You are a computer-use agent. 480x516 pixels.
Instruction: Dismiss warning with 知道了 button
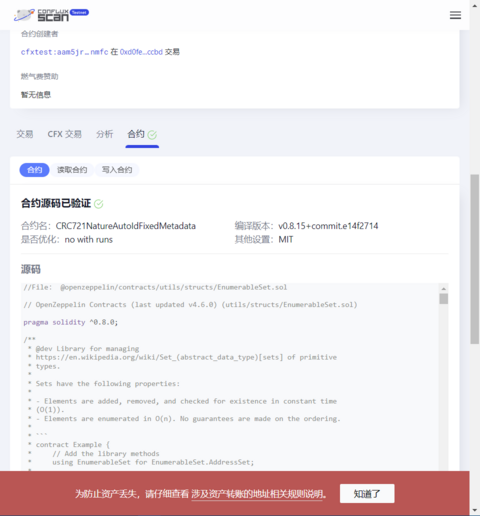(x=367, y=494)
